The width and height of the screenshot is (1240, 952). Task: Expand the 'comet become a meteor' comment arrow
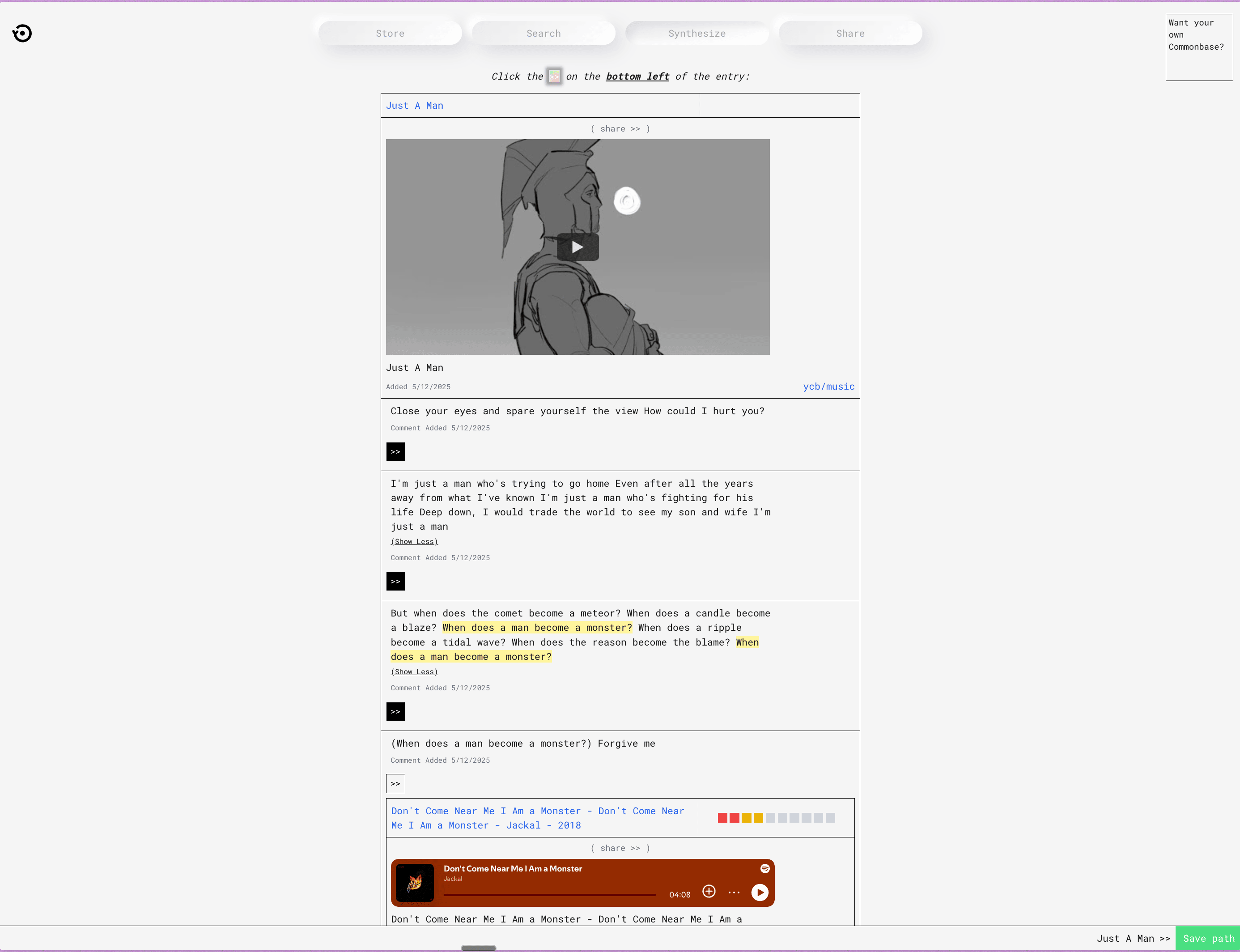[395, 712]
